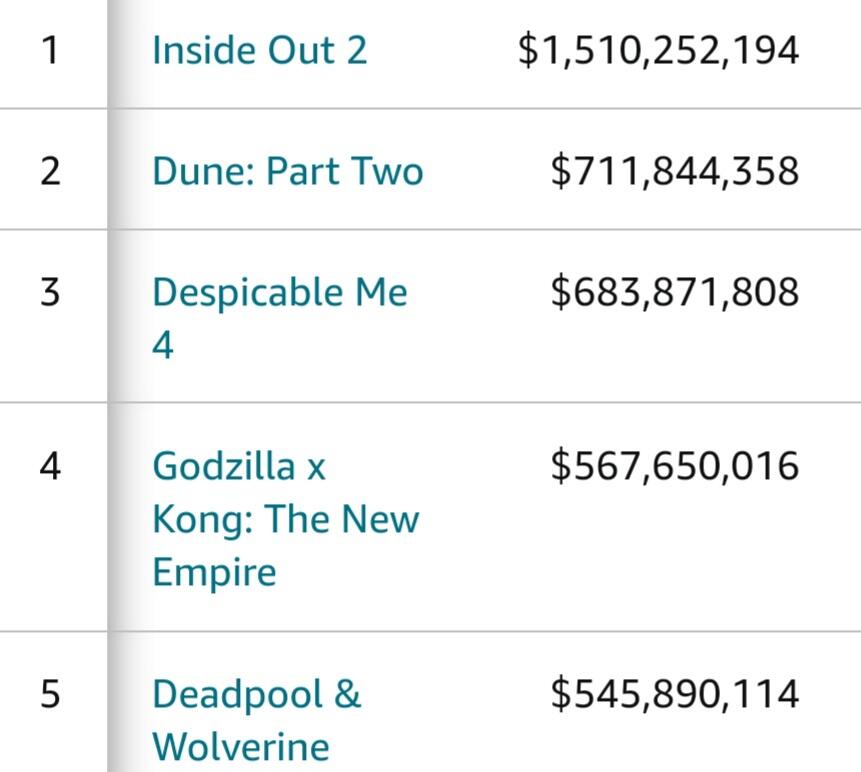
Task: Click the wrapped 4 under Despicable Me
Action: (x=163, y=346)
